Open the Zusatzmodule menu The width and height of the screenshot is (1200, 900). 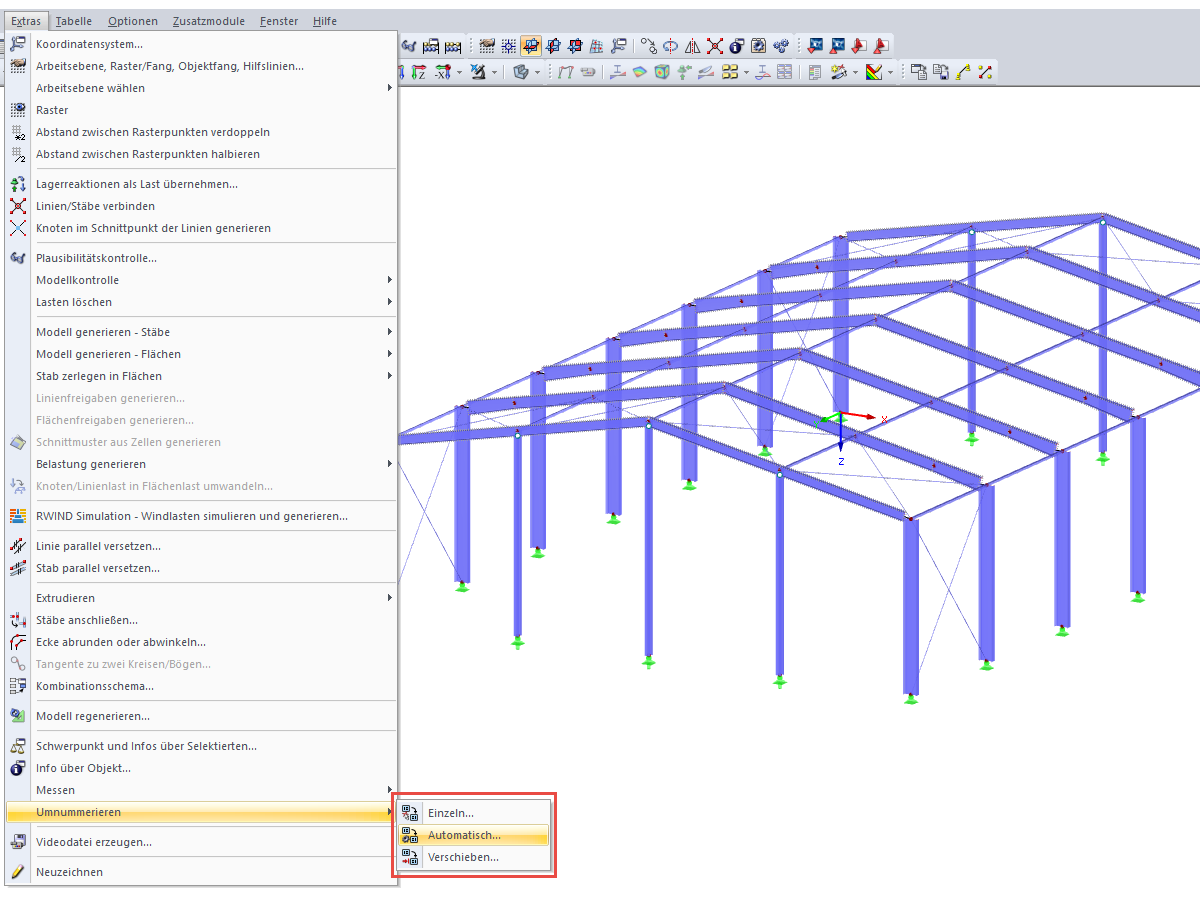[x=208, y=21]
